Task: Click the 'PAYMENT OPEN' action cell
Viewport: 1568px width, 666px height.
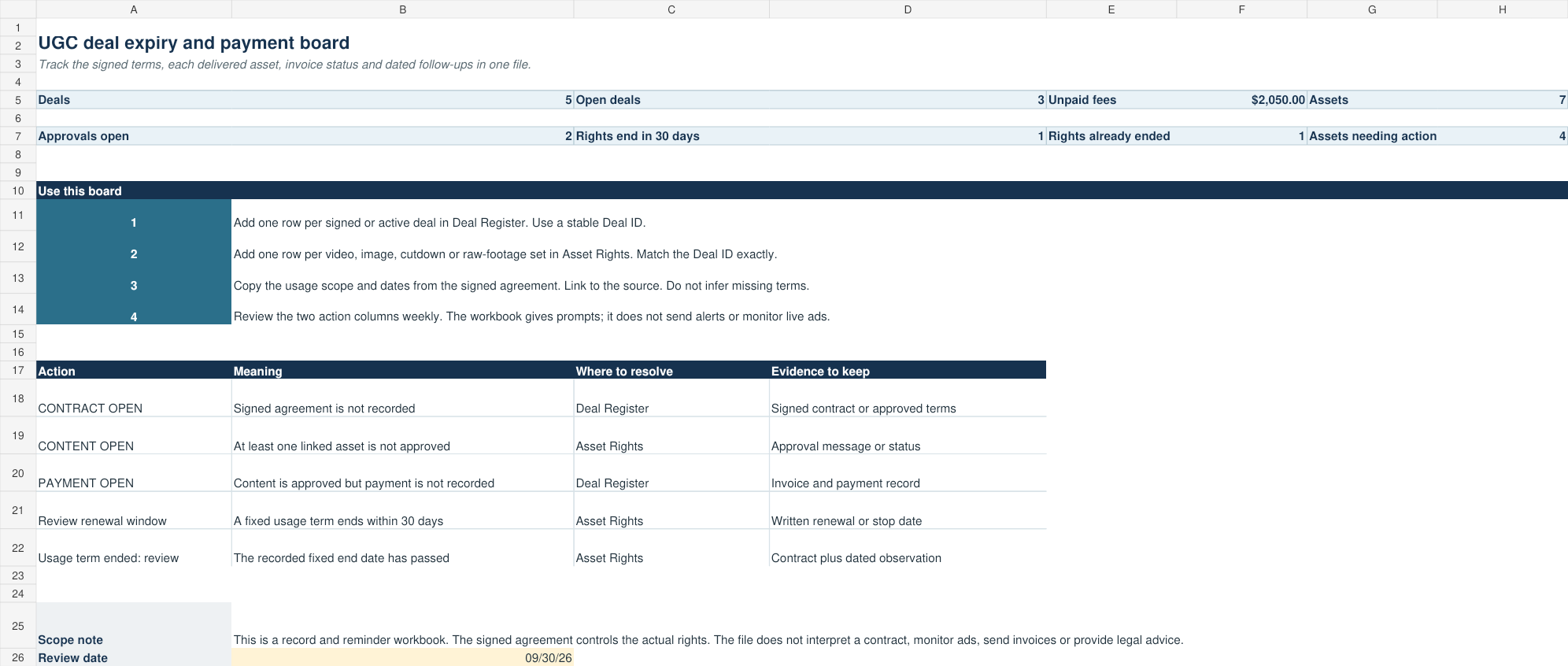Action: tap(134, 473)
